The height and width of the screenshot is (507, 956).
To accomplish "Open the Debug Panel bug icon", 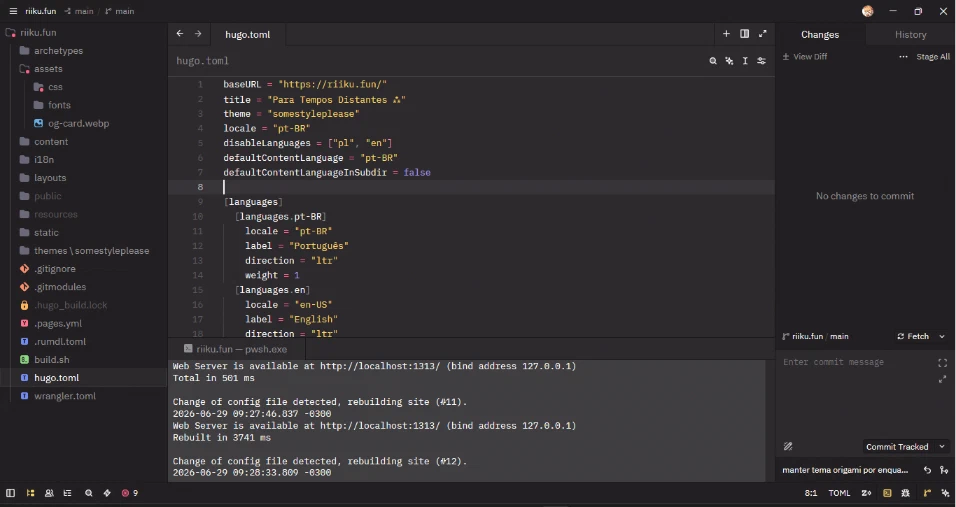I will (905, 493).
